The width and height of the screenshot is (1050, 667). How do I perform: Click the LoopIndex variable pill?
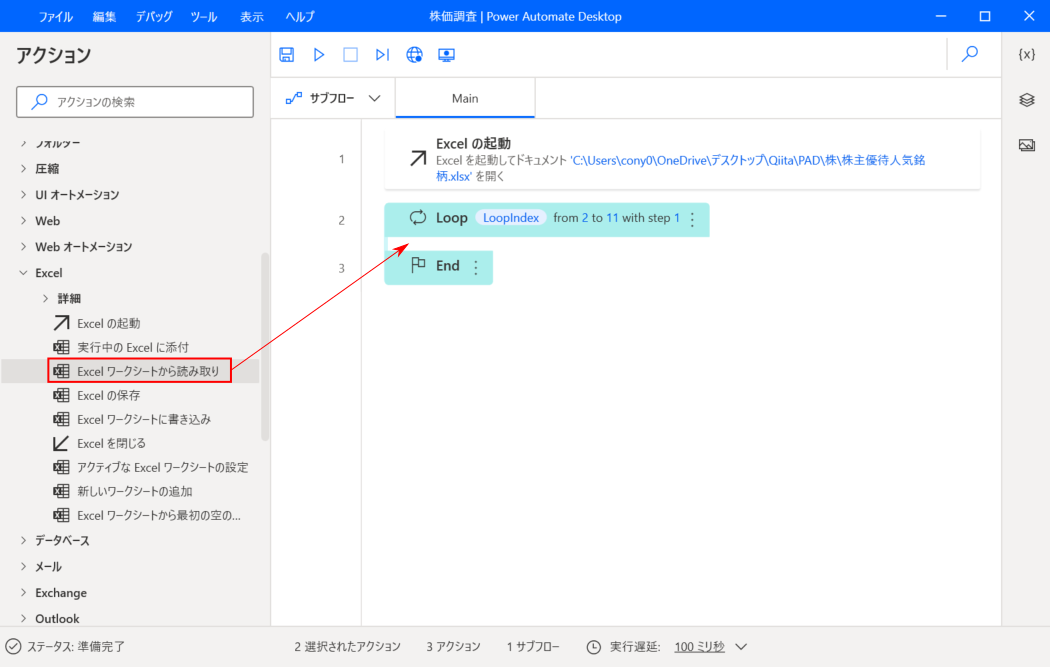[x=511, y=218]
